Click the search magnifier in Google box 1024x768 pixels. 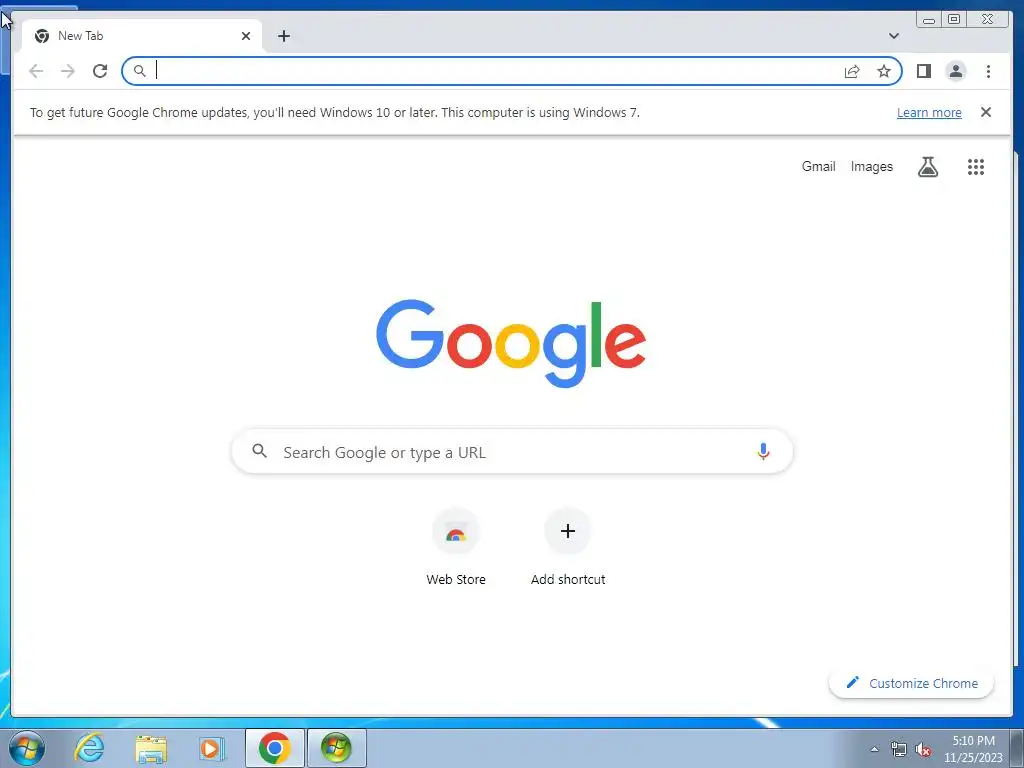[x=259, y=451]
